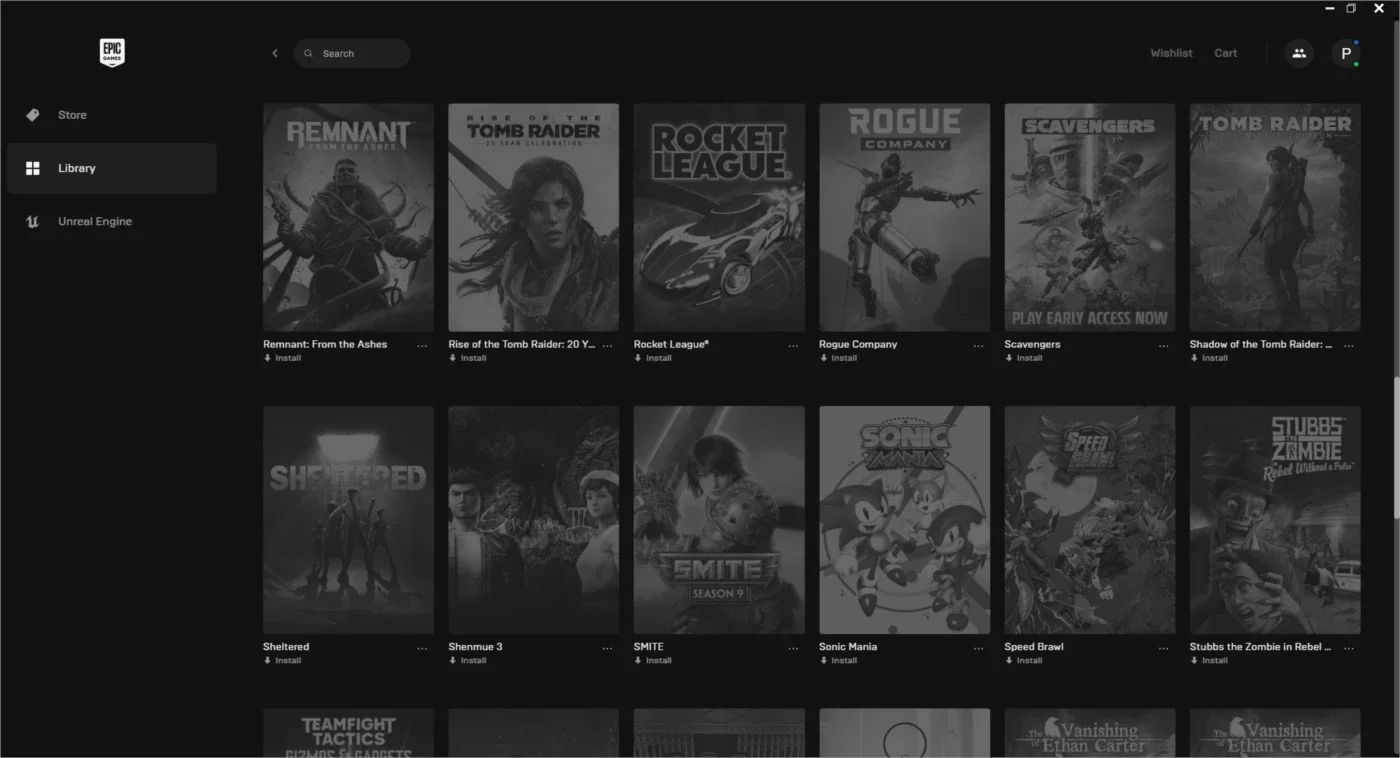The height and width of the screenshot is (758, 1400).
Task: Open more options for Shenmue 3
Action: (607, 648)
